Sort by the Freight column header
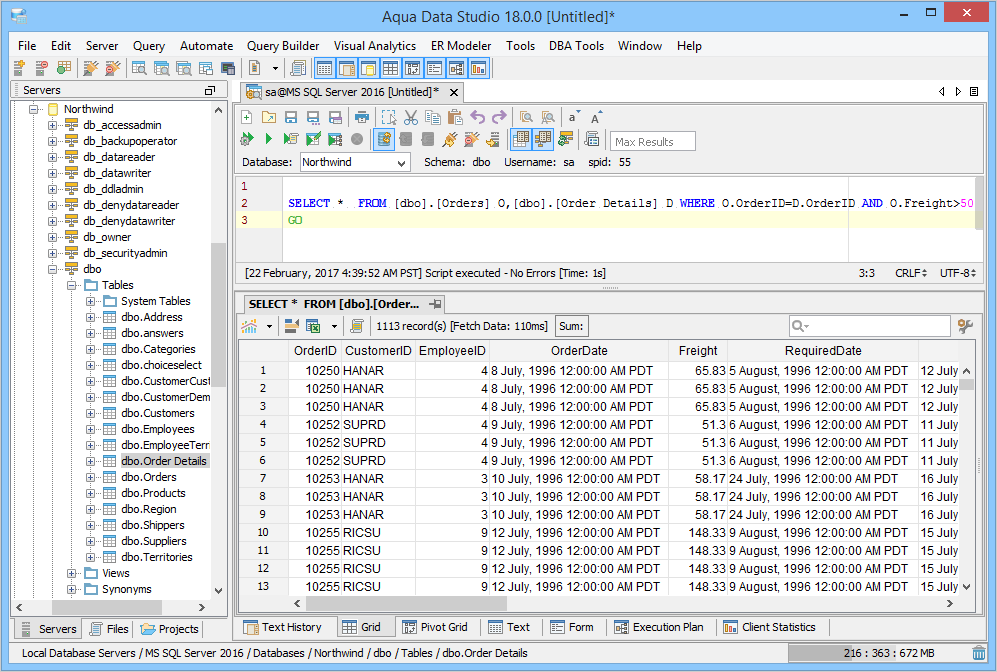 pos(697,351)
